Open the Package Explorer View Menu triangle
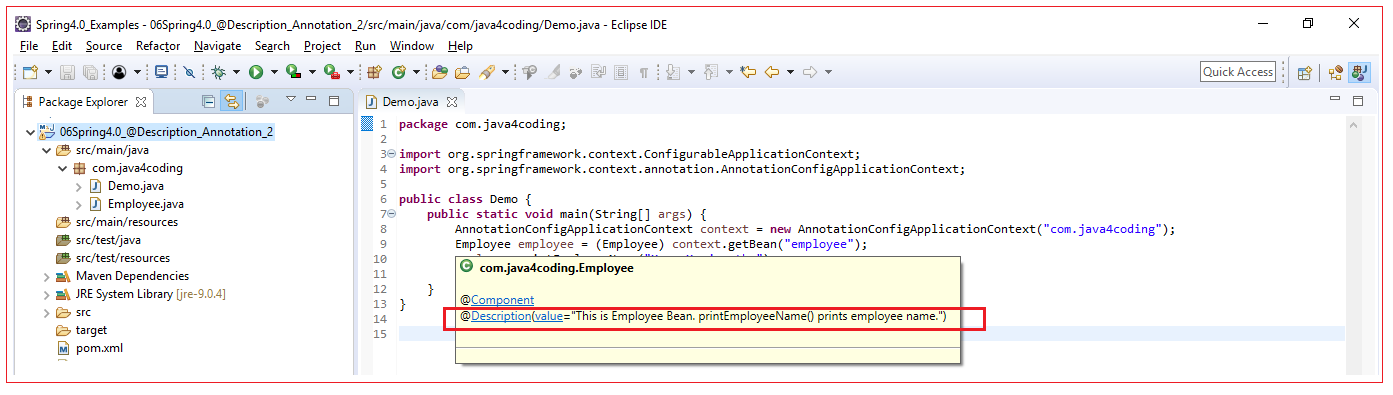This screenshot has width=1393, height=395. point(291,99)
